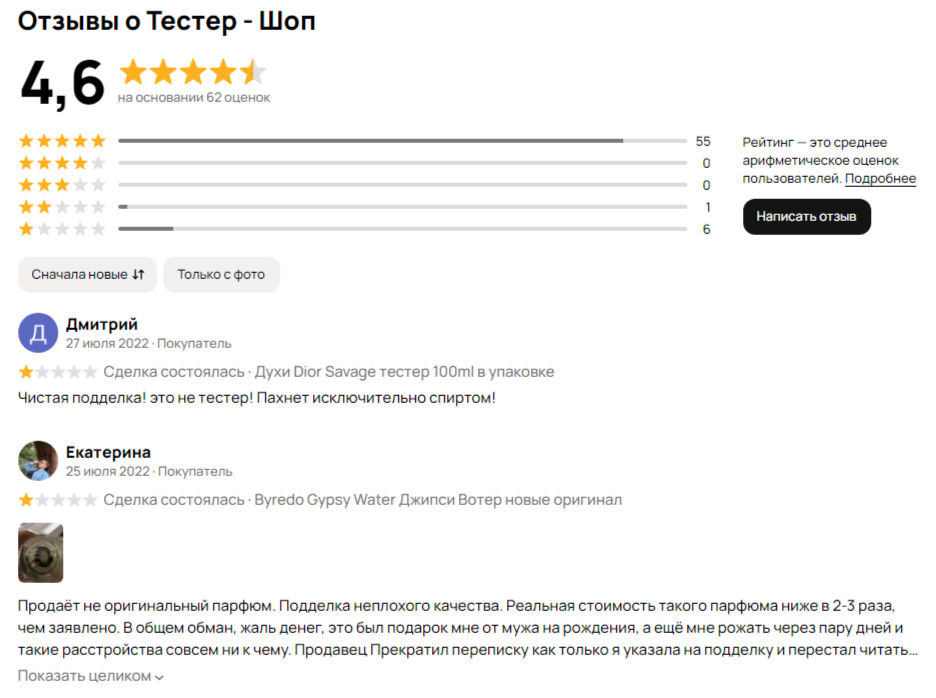The width and height of the screenshot is (936, 698).
Task: Click the star rating in Дмитрий's review
Action: tap(58, 372)
